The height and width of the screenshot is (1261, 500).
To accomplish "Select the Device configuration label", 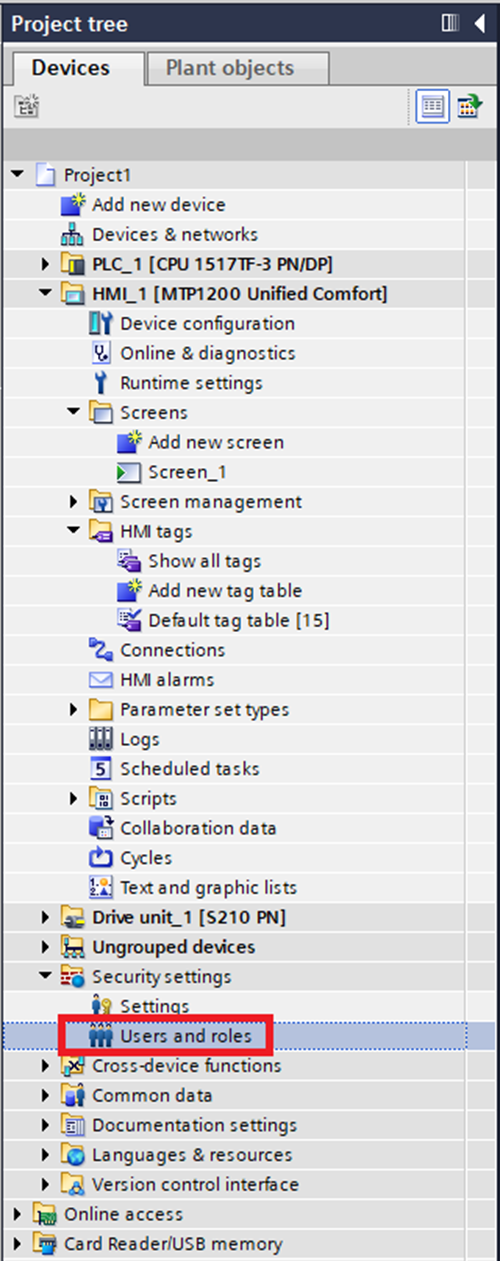I will pos(208,323).
